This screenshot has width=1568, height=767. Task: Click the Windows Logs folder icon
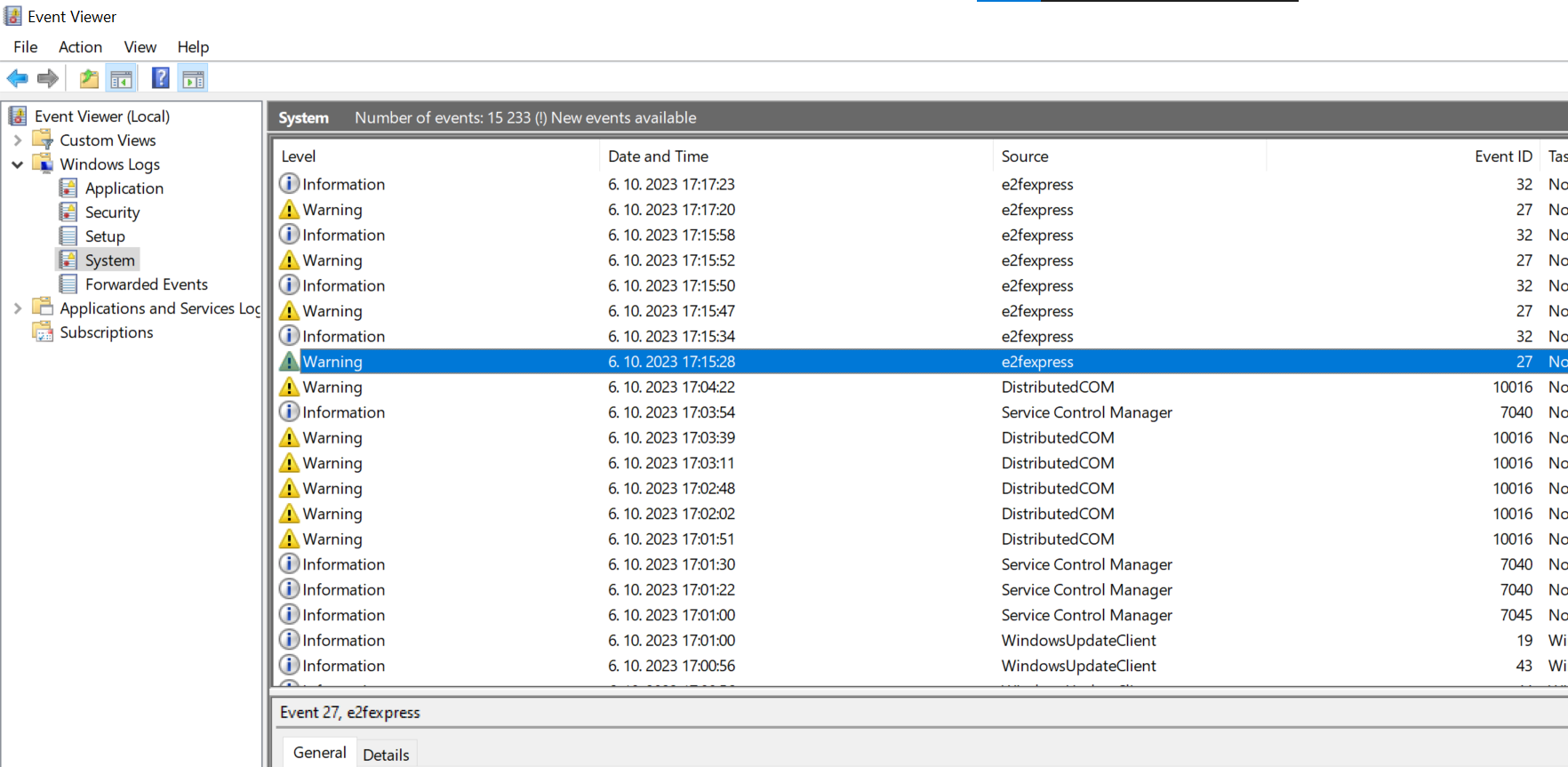point(43,164)
